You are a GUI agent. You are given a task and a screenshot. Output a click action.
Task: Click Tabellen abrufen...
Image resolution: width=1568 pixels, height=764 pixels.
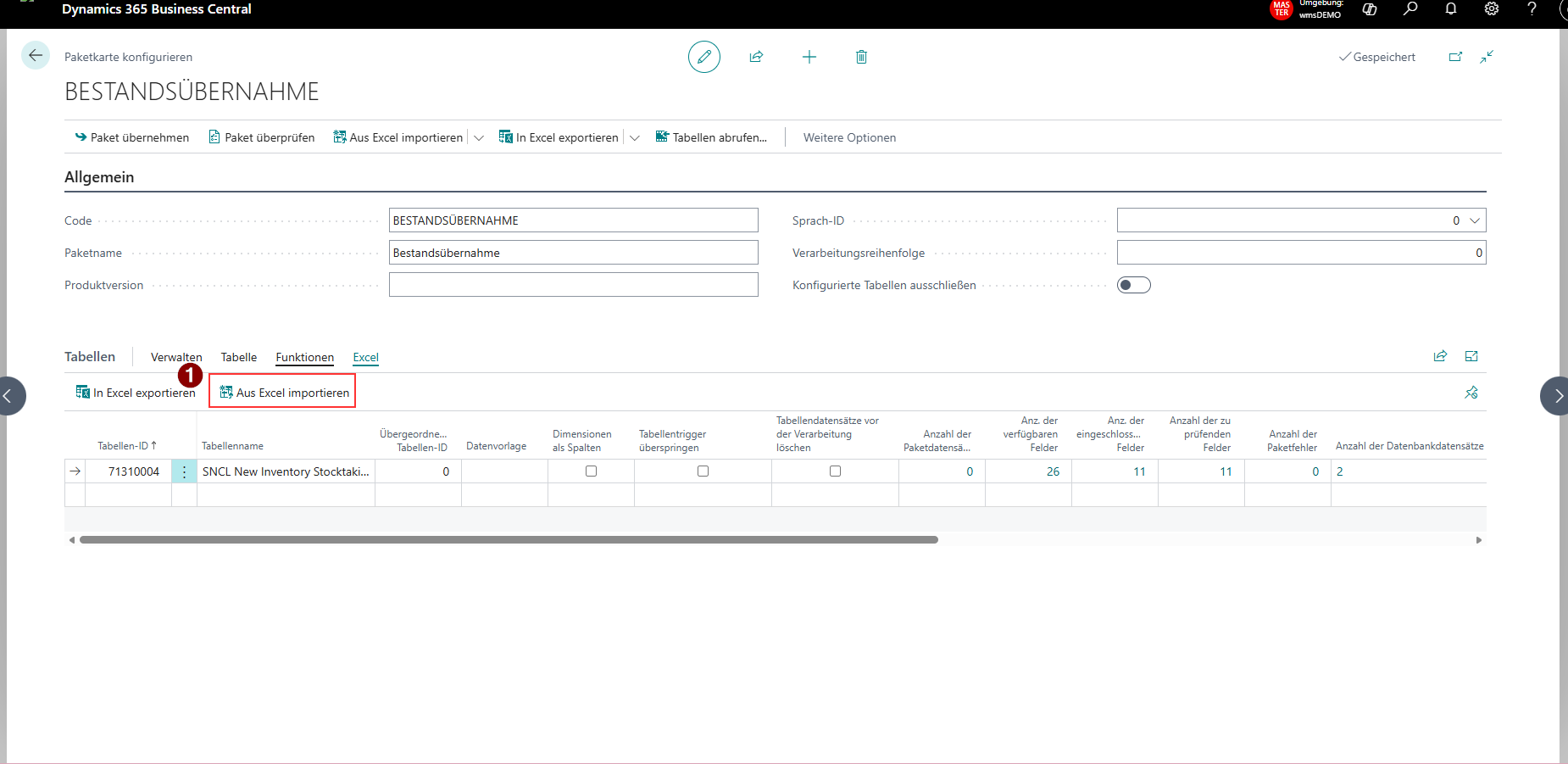[x=711, y=137]
